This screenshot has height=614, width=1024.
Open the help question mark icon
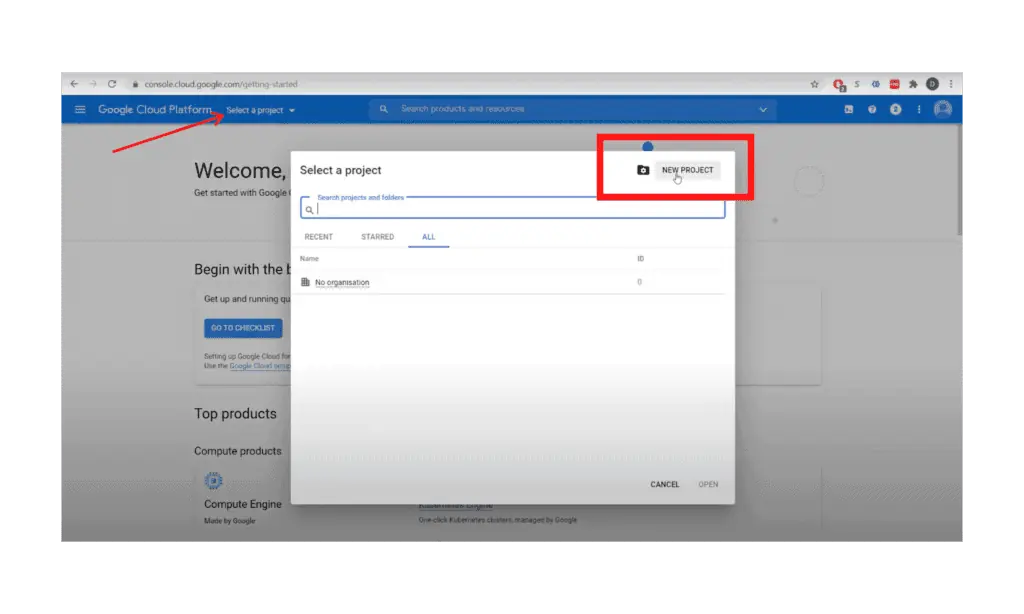pos(872,110)
